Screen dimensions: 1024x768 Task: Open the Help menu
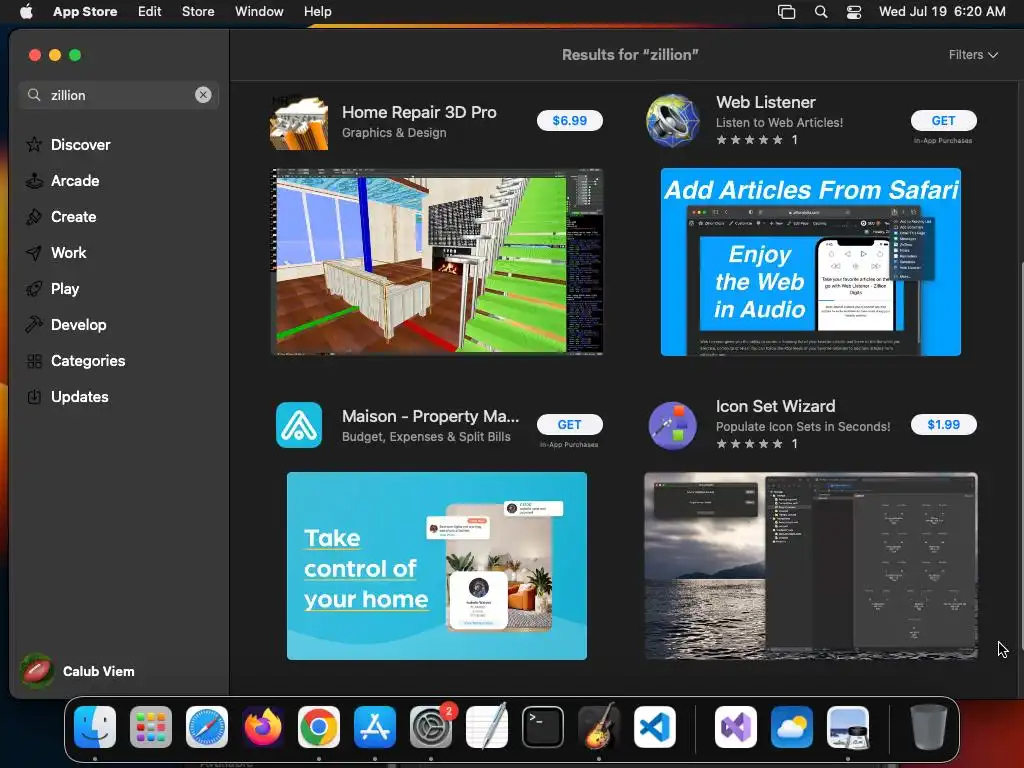317,11
